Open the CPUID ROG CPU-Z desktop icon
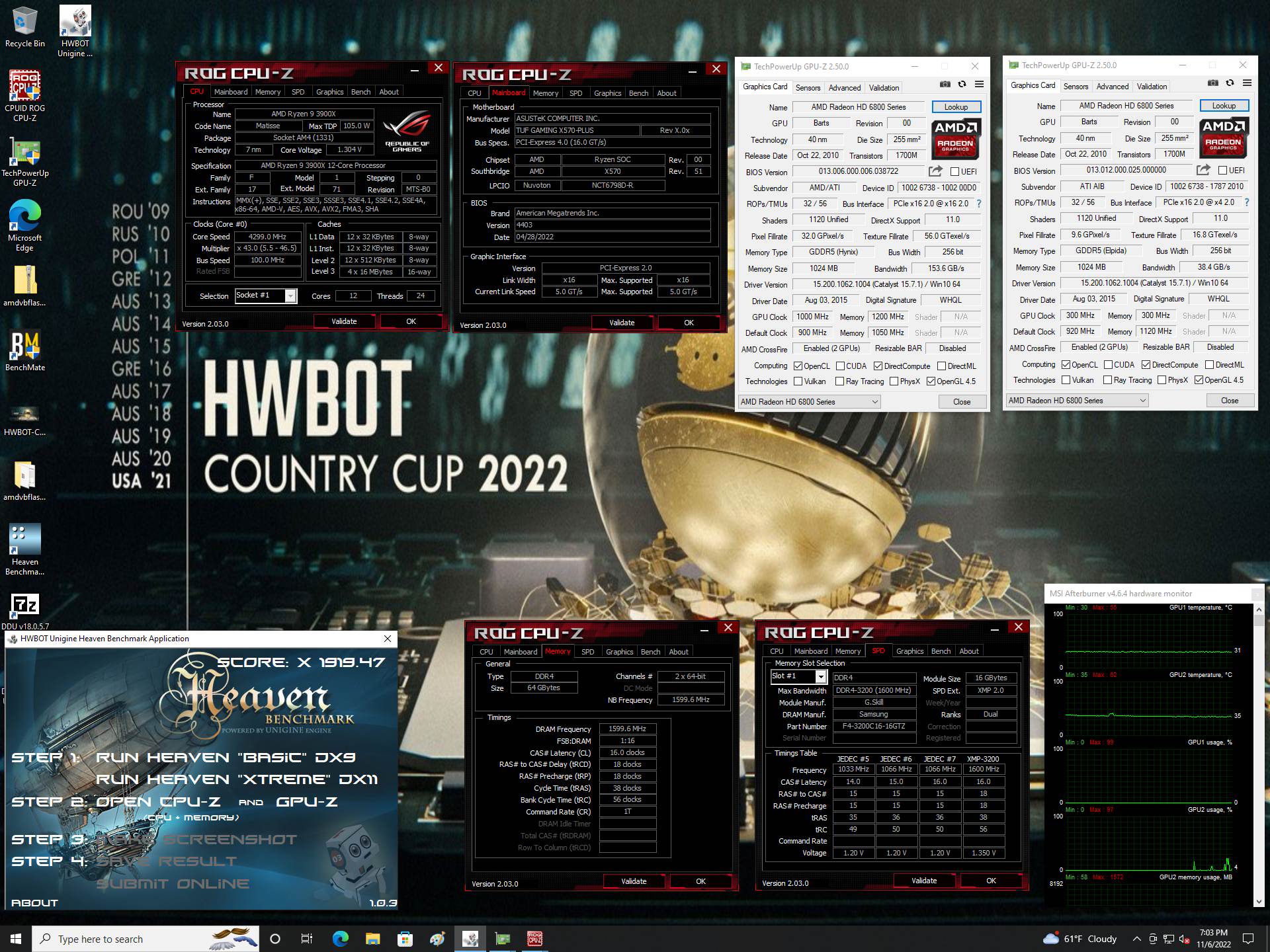The image size is (1270, 952). click(x=25, y=95)
